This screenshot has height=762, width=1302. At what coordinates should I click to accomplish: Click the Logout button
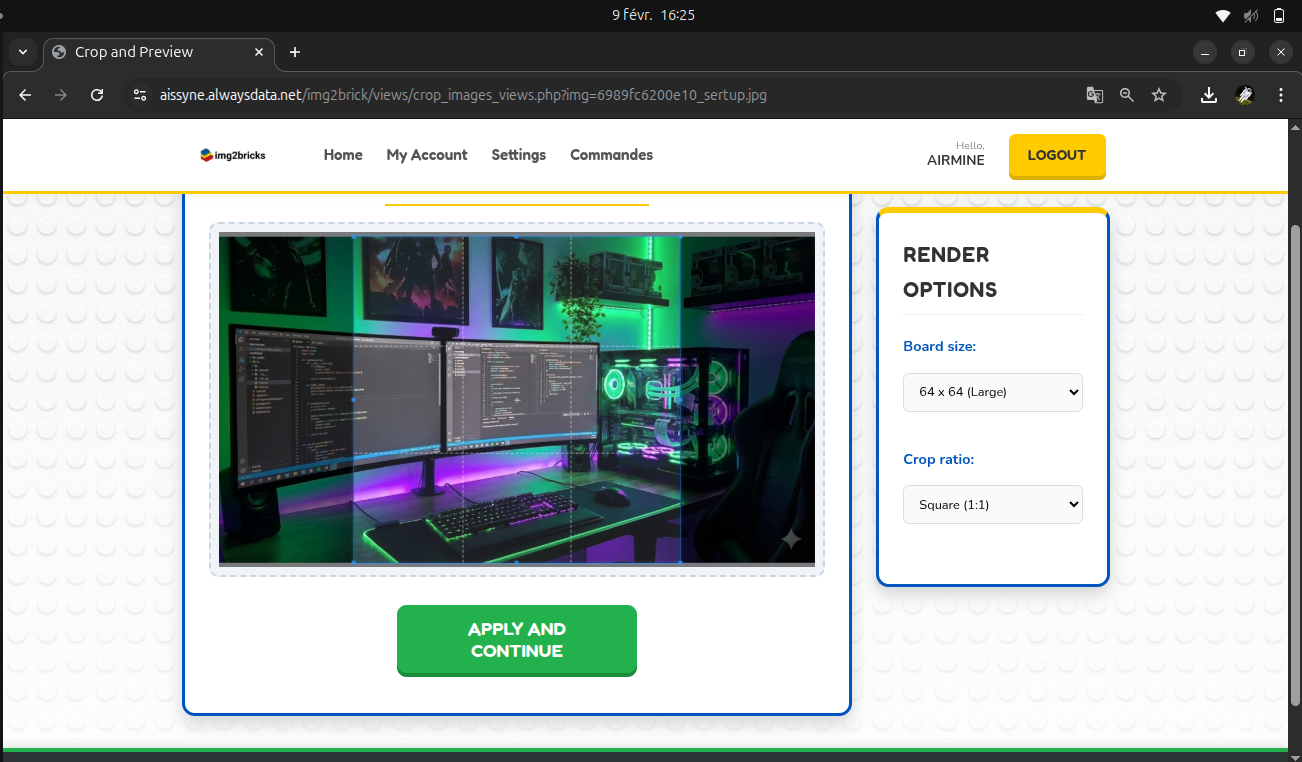pyautogui.click(x=1056, y=156)
